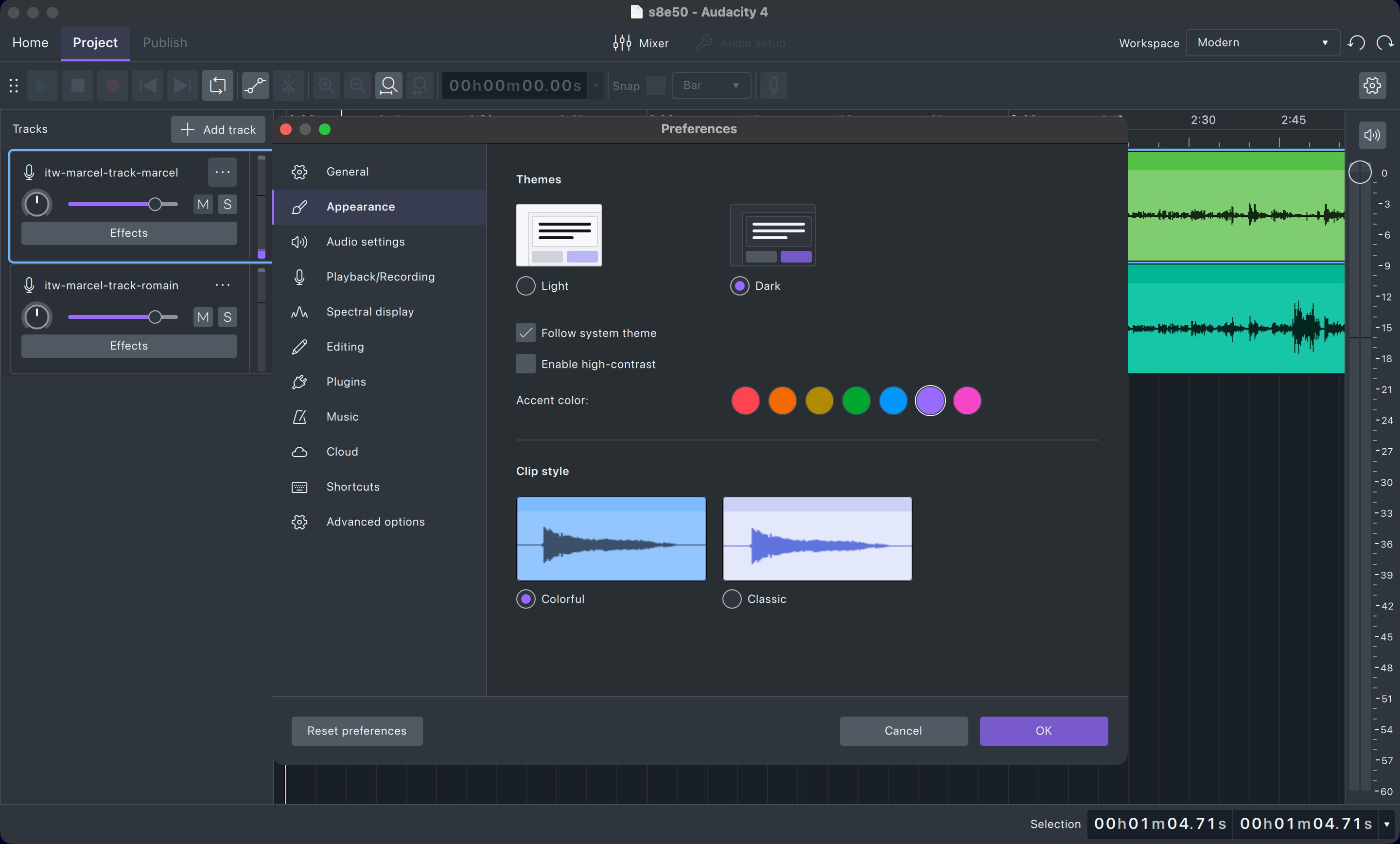
Task: Switch to the Publish tab
Action: coord(164,42)
